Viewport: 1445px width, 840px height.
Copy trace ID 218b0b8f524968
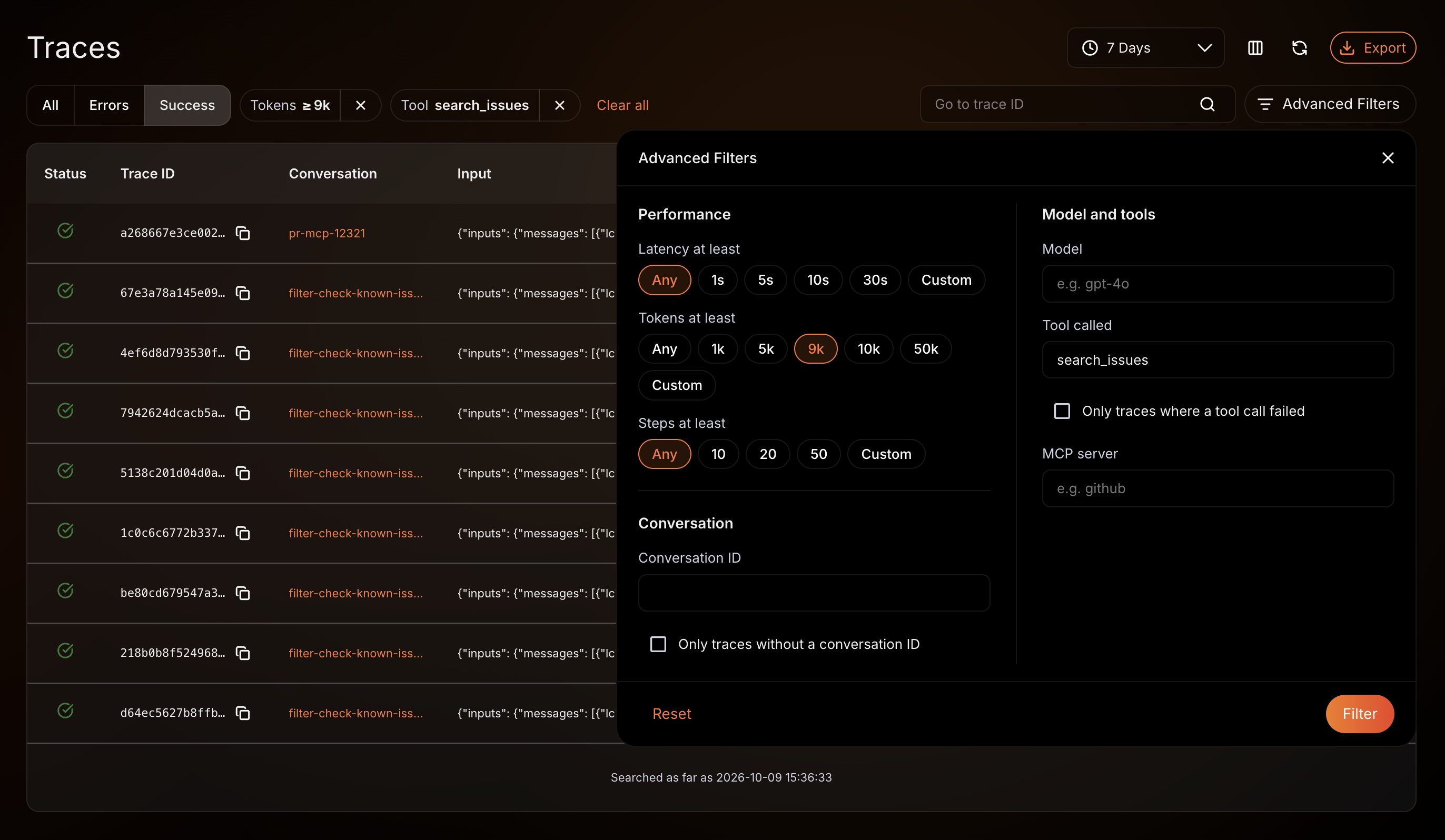point(243,653)
